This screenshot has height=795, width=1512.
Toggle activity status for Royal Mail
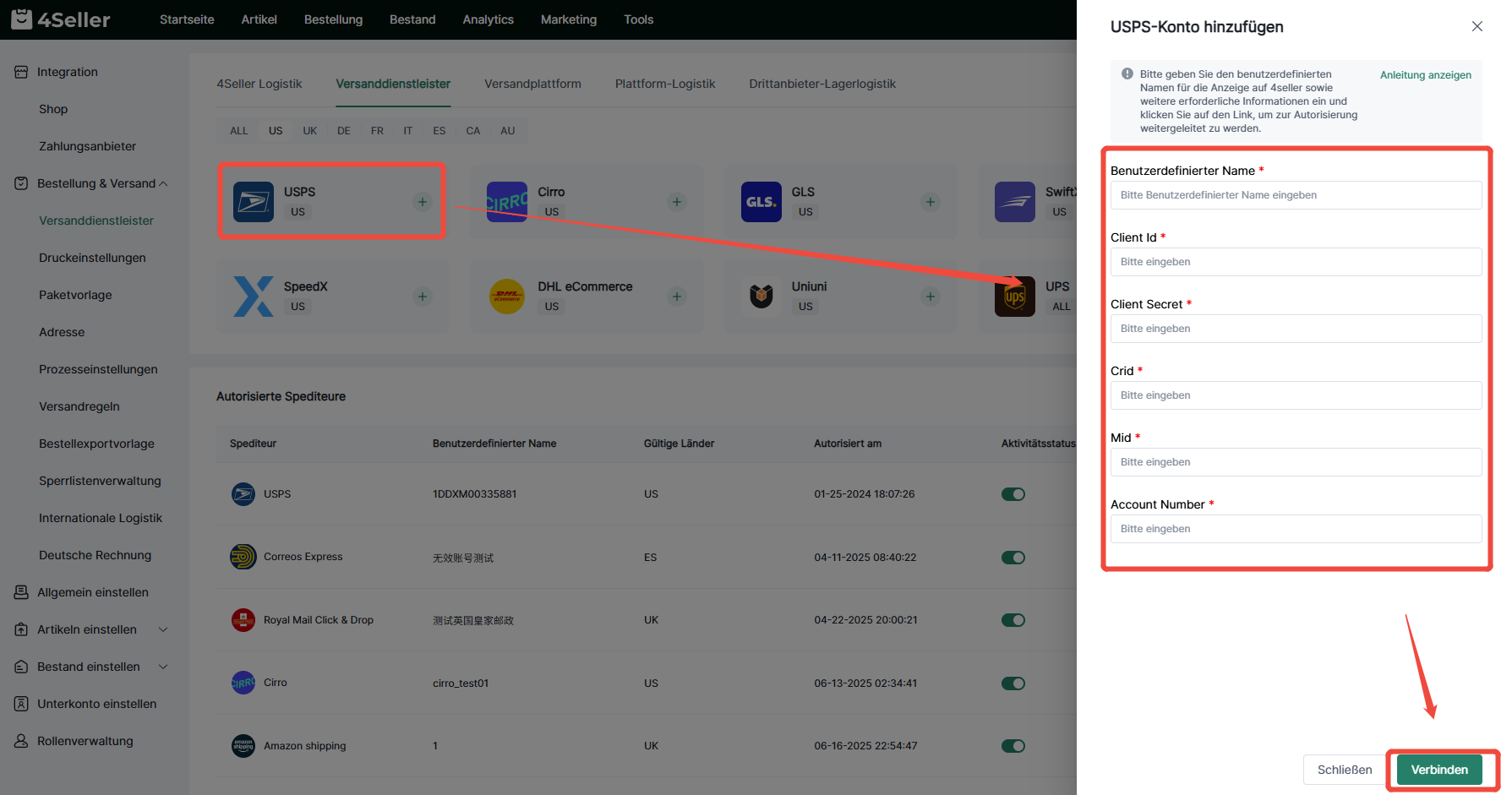pyautogui.click(x=1013, y=620)
